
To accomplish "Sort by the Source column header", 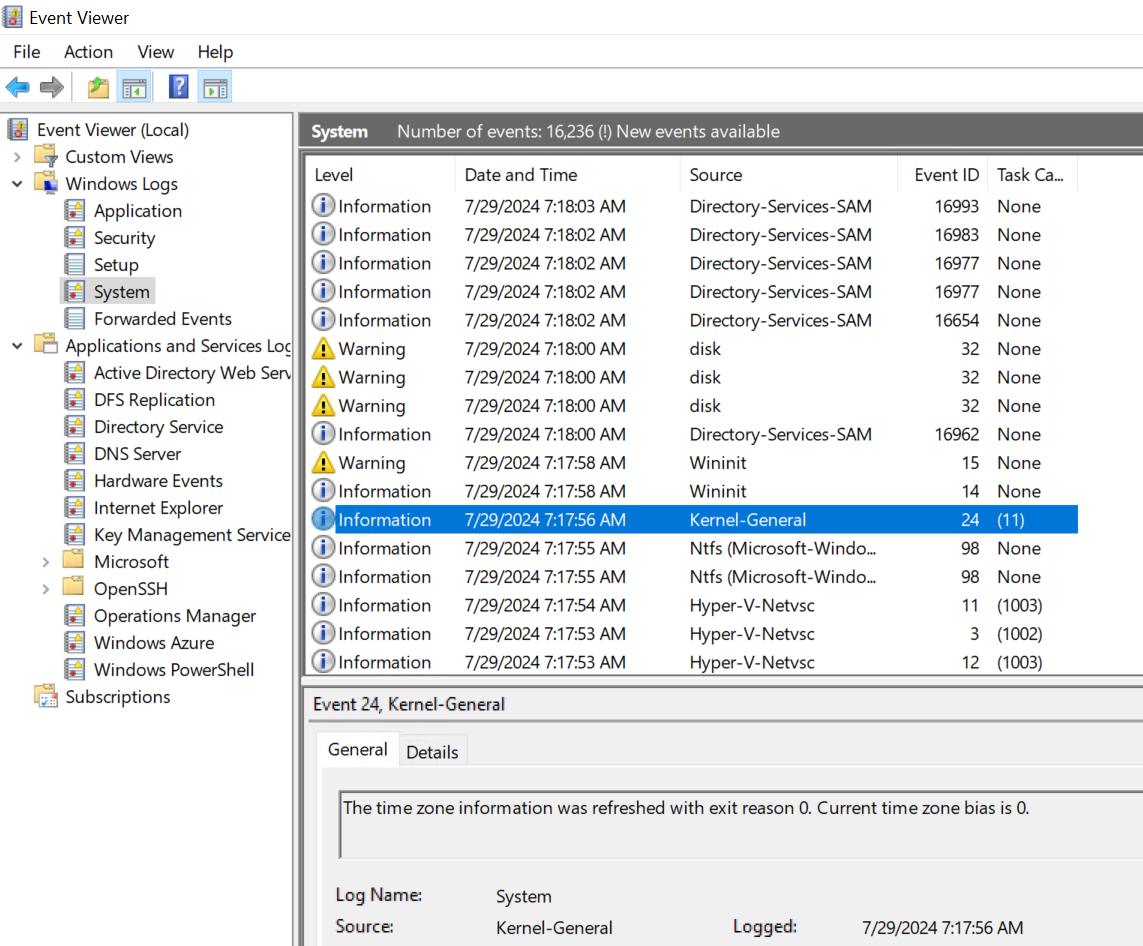I will pyautogui.click(x=789, y=175).
